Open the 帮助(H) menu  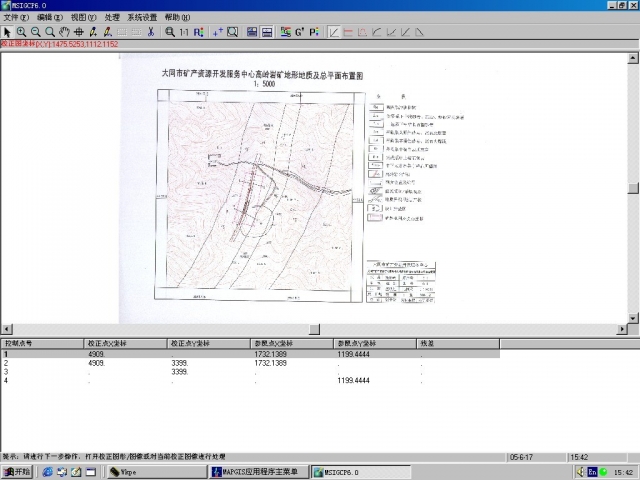[177, 18]
